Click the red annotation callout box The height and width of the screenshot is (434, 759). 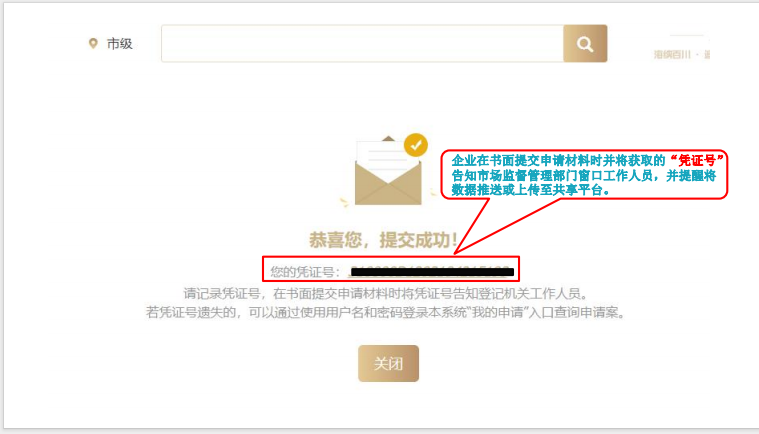pyautogui.click(x=584, y=175)
